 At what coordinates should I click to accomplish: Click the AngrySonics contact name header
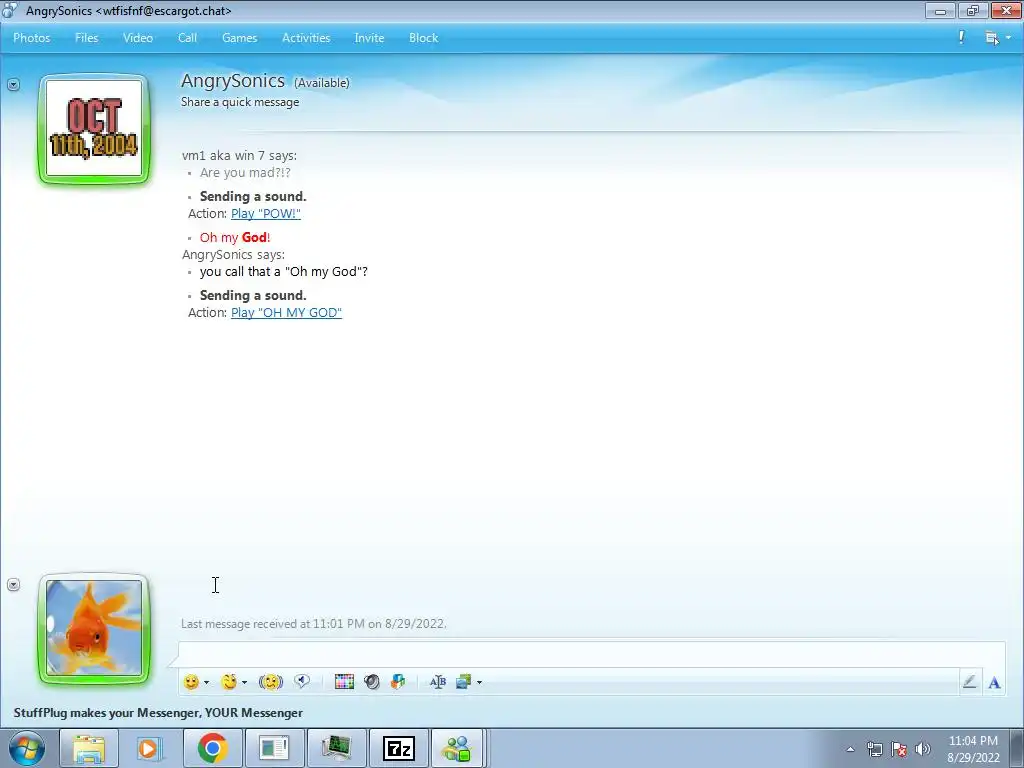coord(232,81)
